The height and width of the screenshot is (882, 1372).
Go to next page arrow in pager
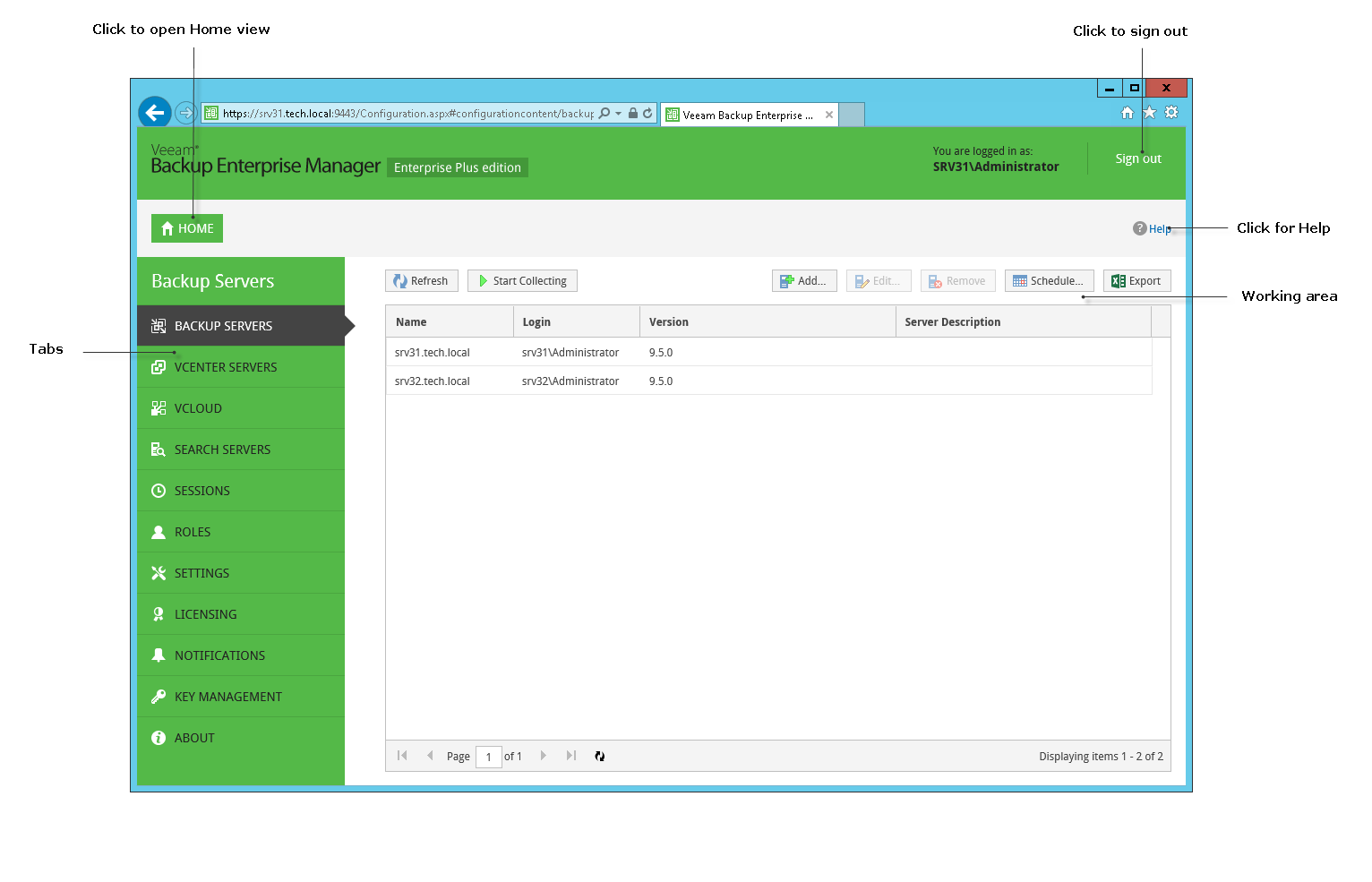point(543,756)
